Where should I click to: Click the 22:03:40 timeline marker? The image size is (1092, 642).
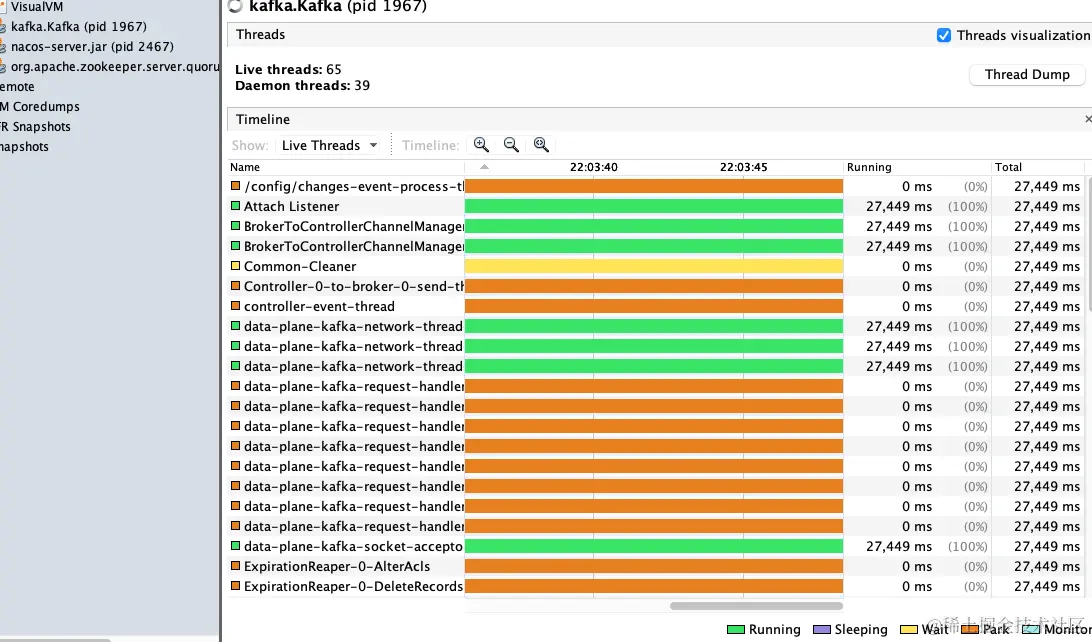pos(593,167)
